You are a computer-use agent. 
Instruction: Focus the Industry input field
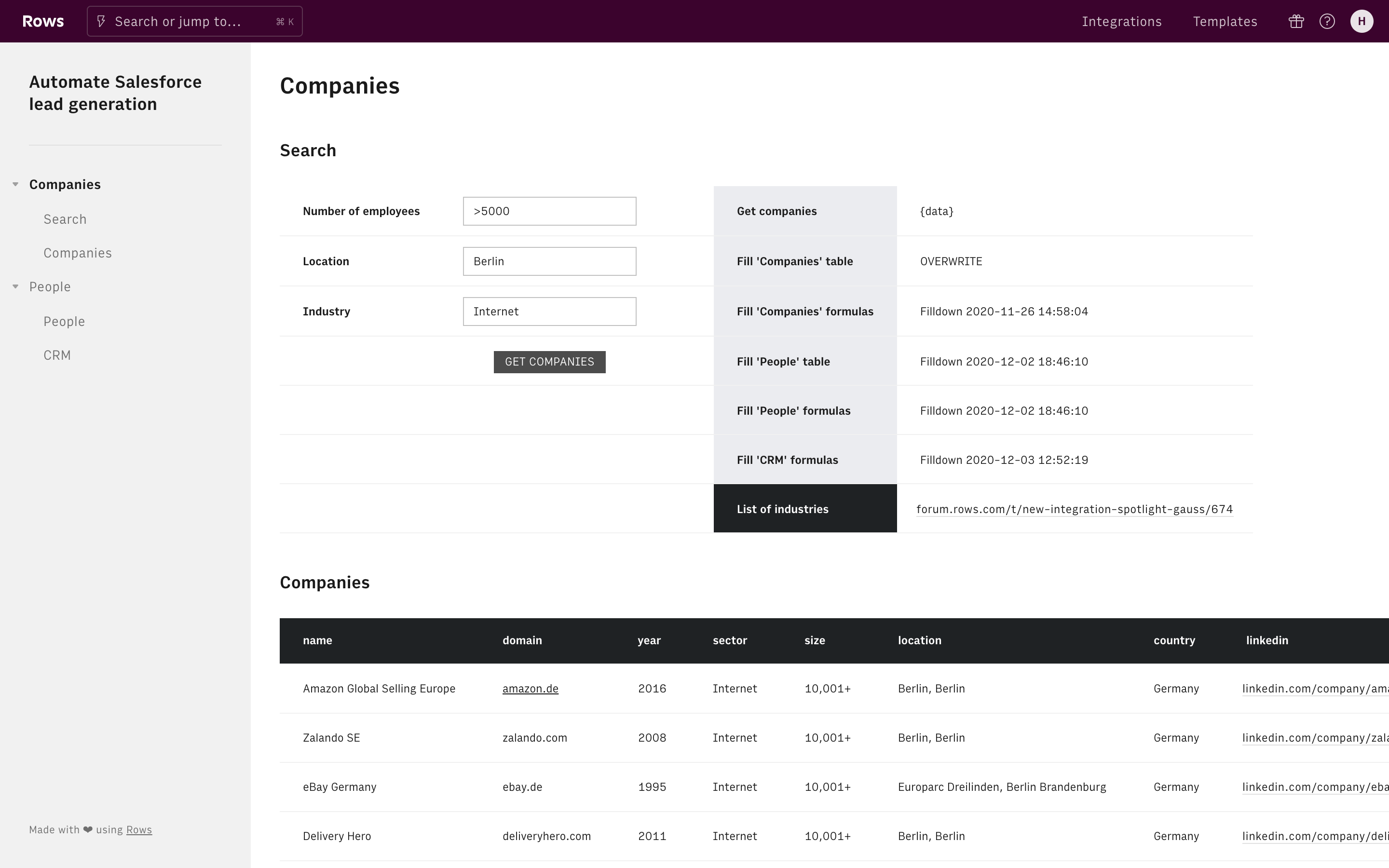(x=549, y=311)
